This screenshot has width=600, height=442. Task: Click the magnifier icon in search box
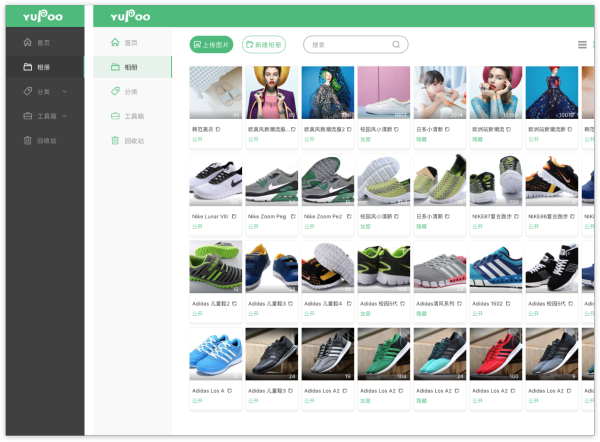[x=396, y=45]
